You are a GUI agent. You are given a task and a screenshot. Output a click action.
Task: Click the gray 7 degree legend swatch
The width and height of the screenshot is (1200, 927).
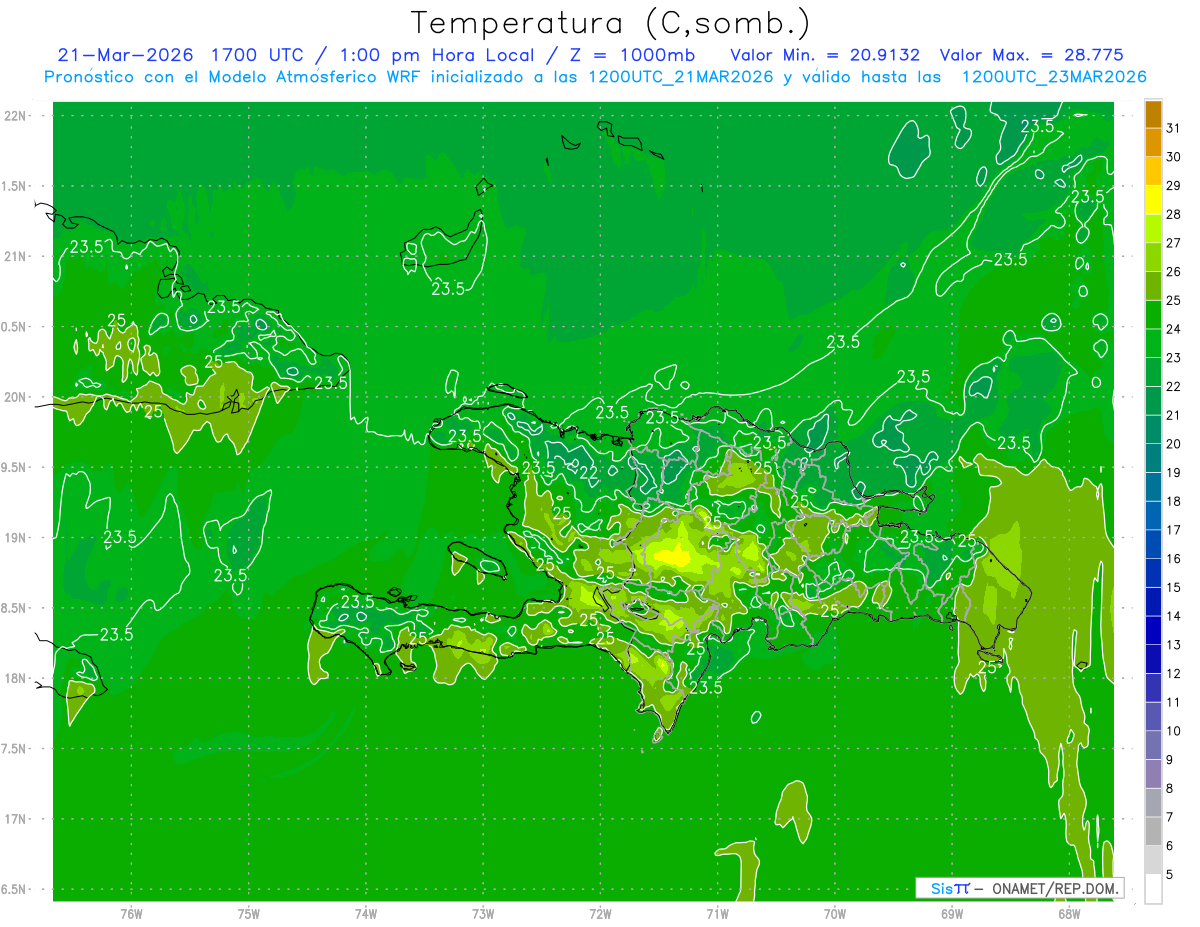point(1153,832)
